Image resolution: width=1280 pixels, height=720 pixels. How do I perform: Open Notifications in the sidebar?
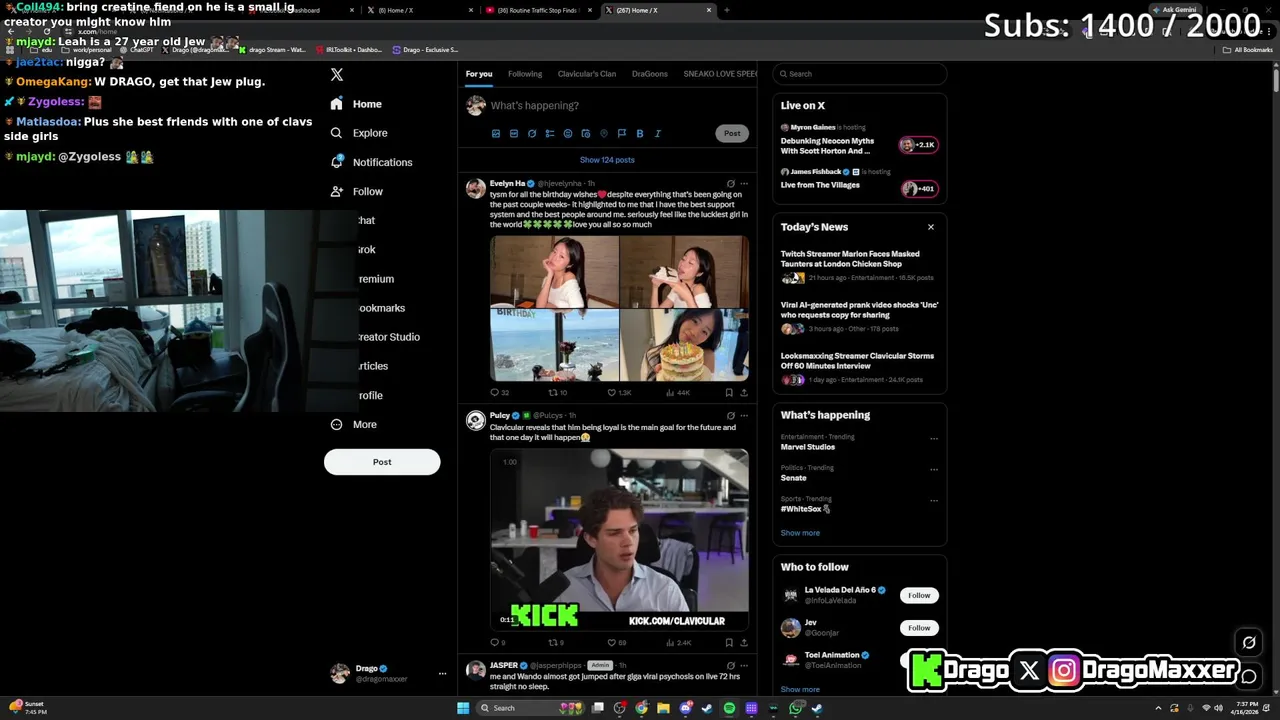coord(371,162)
